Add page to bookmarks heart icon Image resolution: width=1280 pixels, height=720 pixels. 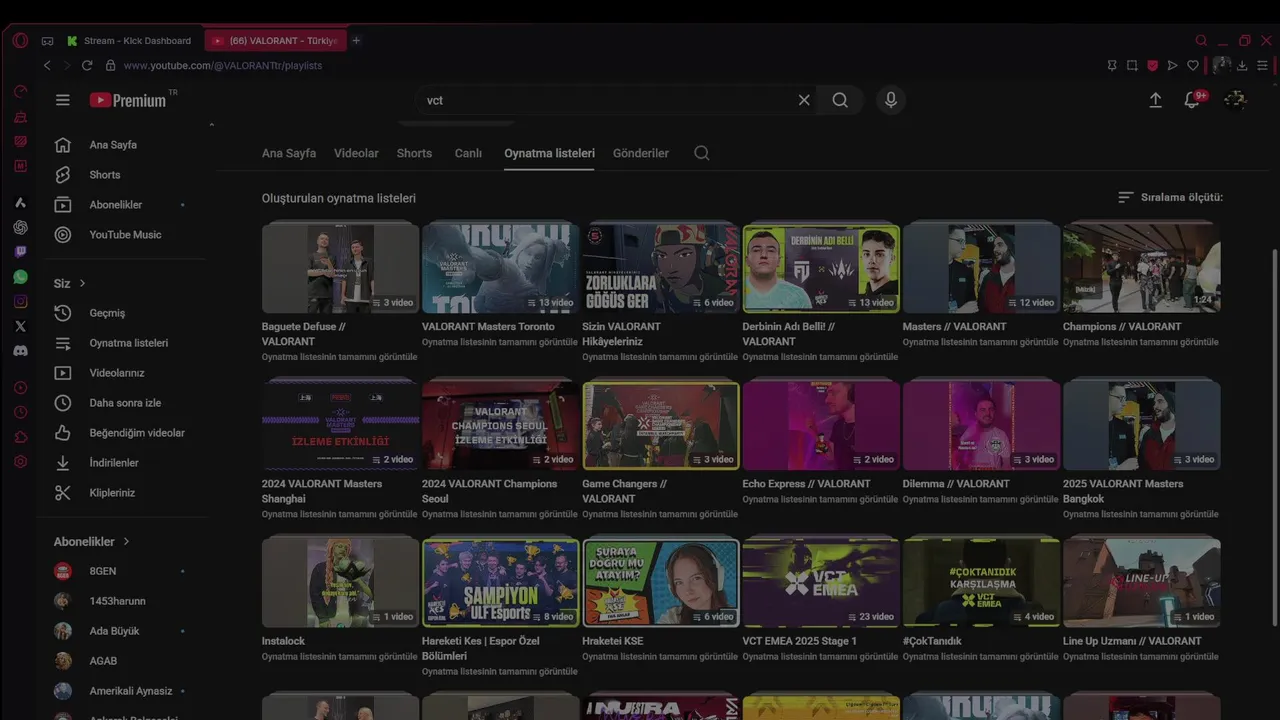coord(1193,65)
